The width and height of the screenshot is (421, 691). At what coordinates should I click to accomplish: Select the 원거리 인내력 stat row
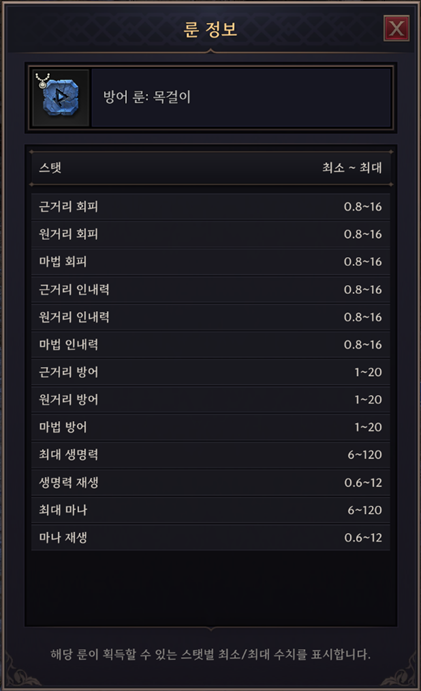(x=211, y=317)
